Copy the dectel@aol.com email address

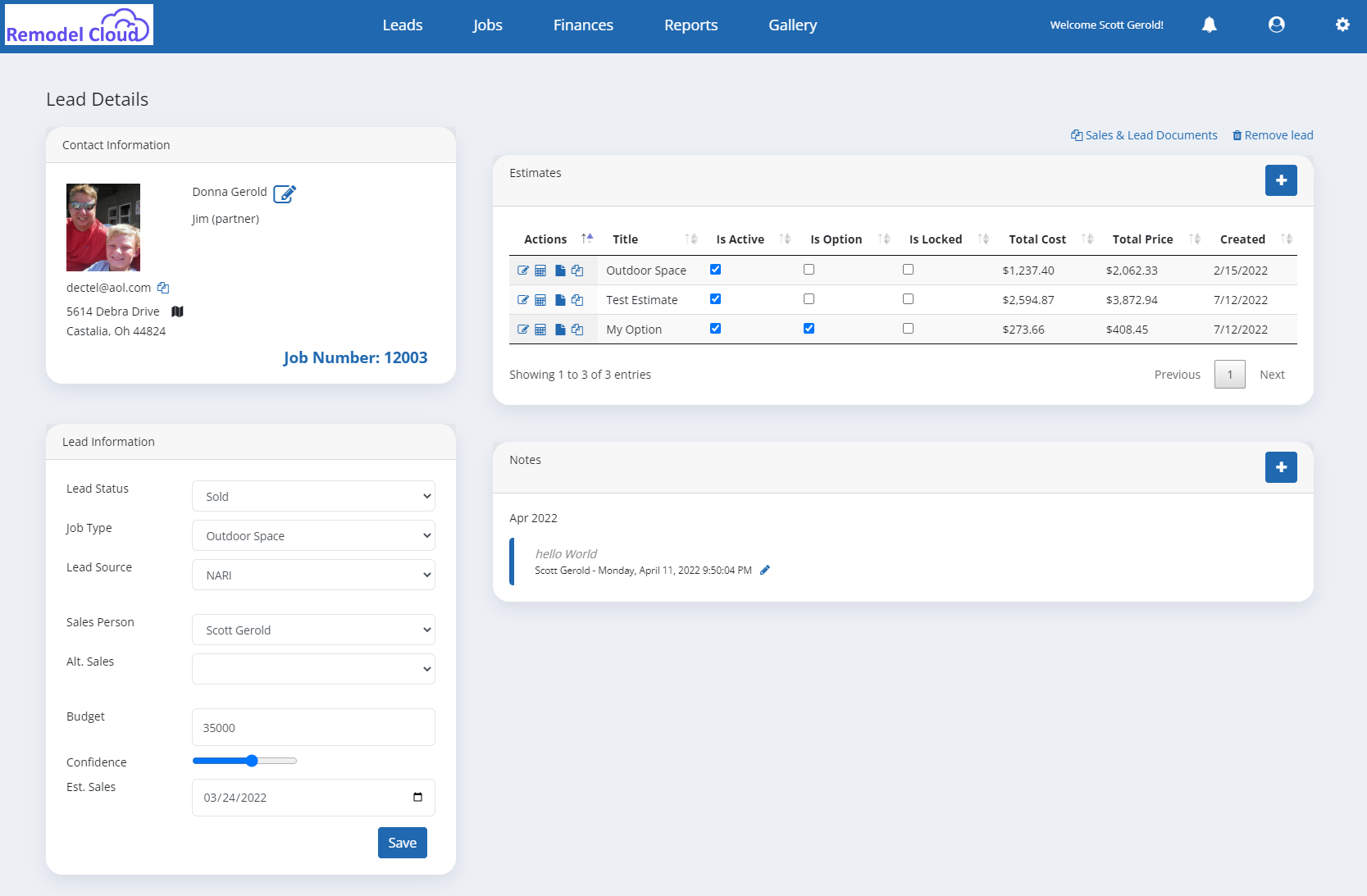pyautogui.click(x=163, y=288)
